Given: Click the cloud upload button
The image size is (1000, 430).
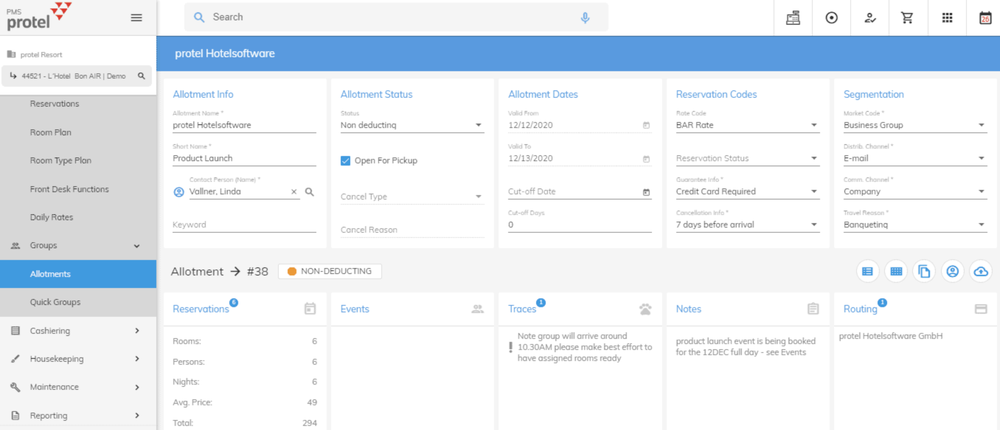Looking at the screenshot, I should (981, 272).
